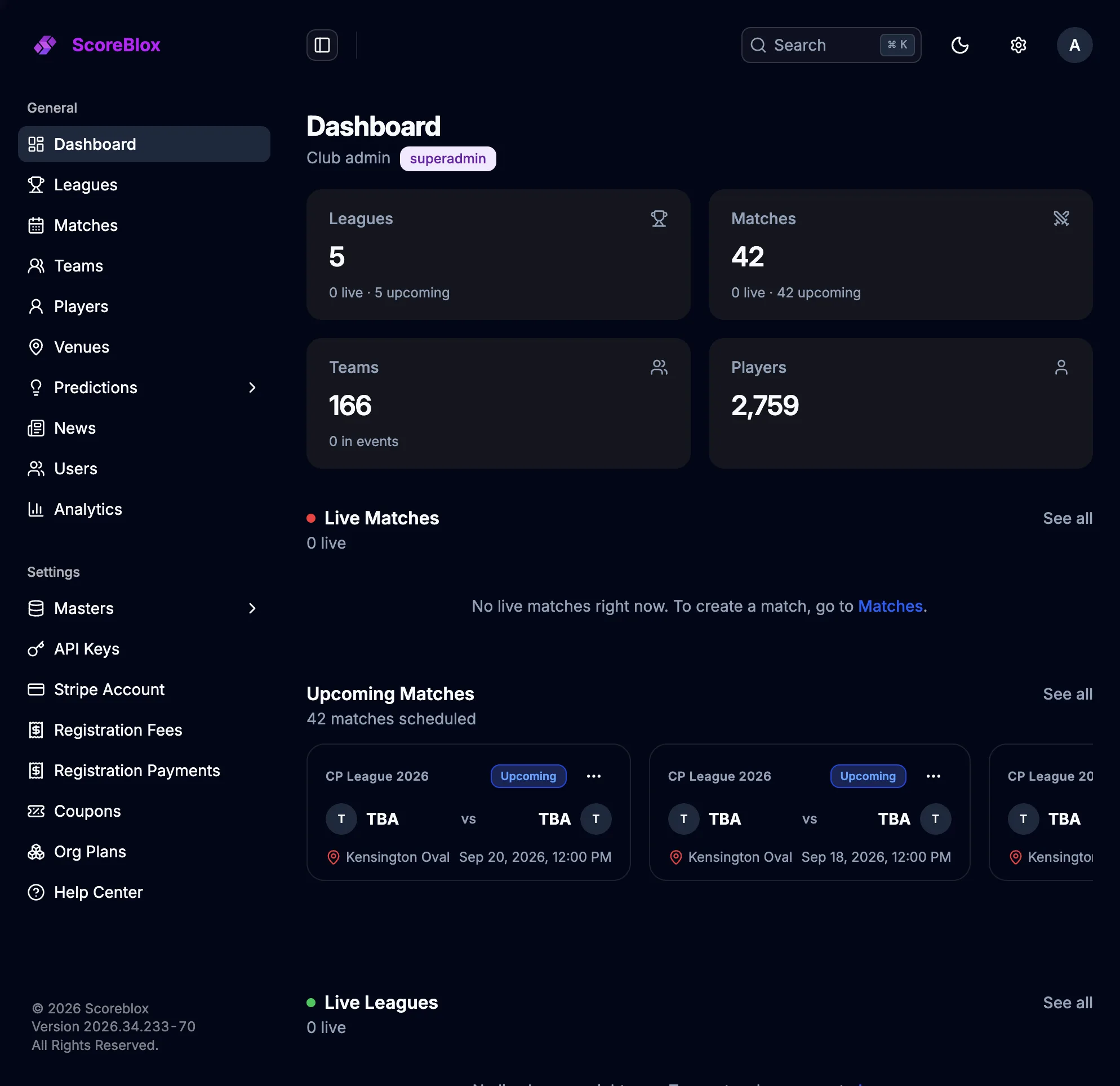Open Dashboard in the sidebar
The image size is (1120, 1086).
pyautogui.click(x=144, y=144)
